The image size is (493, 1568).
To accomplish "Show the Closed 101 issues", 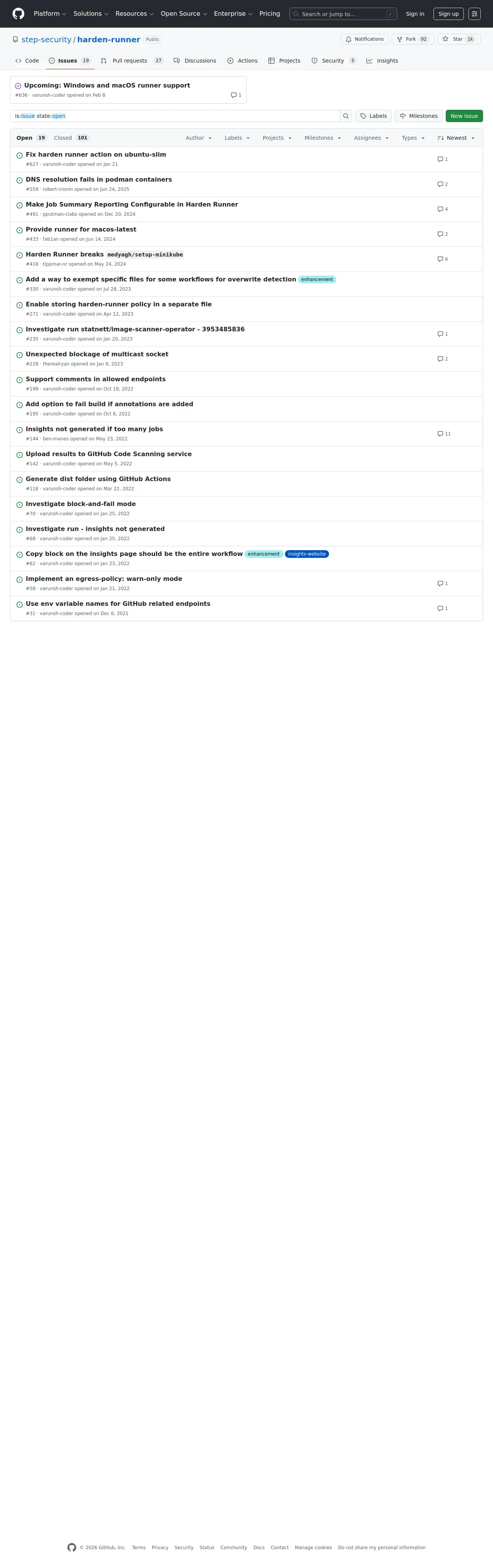I will click(x=71, y=138).
